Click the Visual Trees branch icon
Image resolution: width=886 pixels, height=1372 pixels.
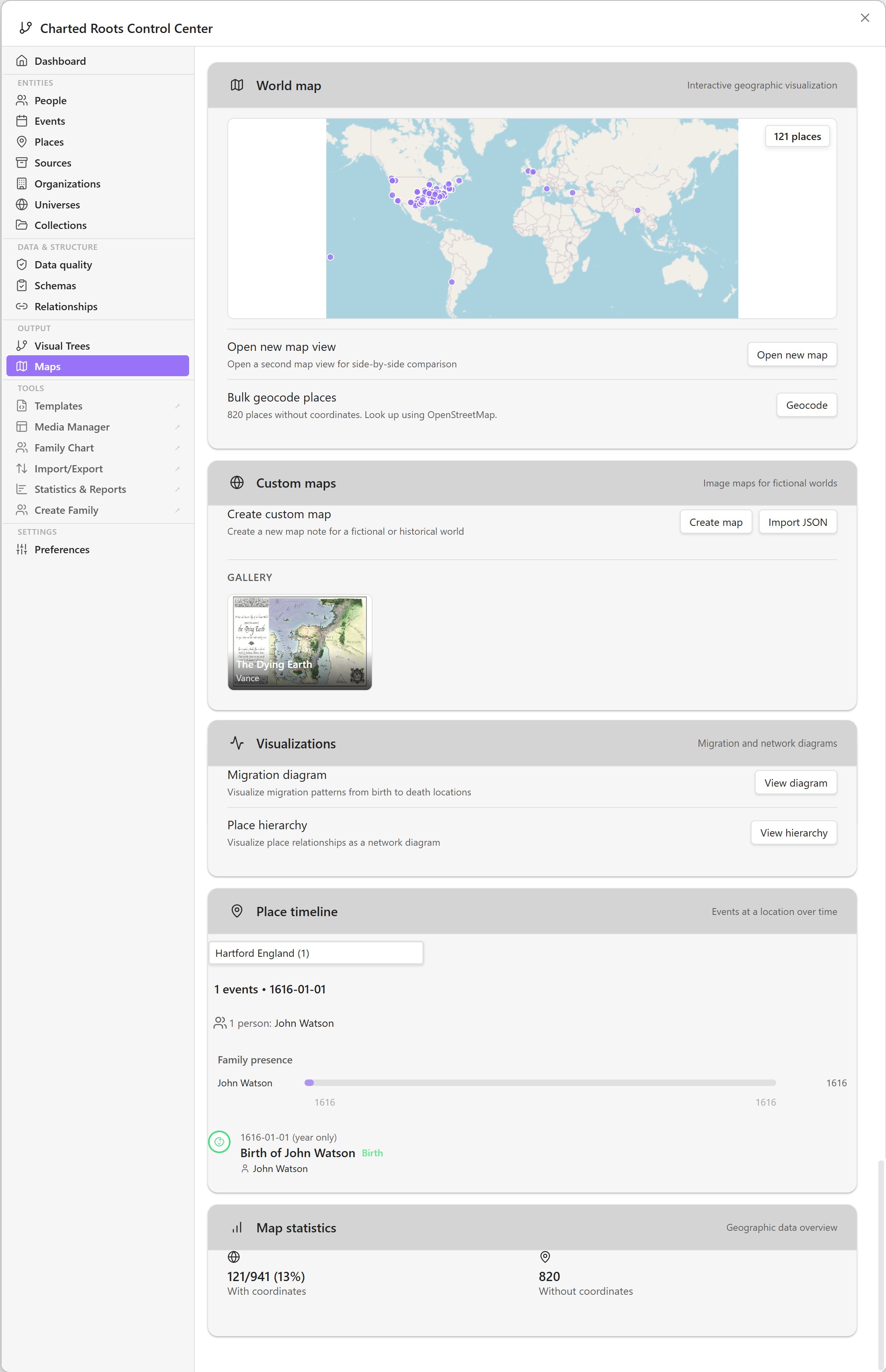[x=22, y=346]
